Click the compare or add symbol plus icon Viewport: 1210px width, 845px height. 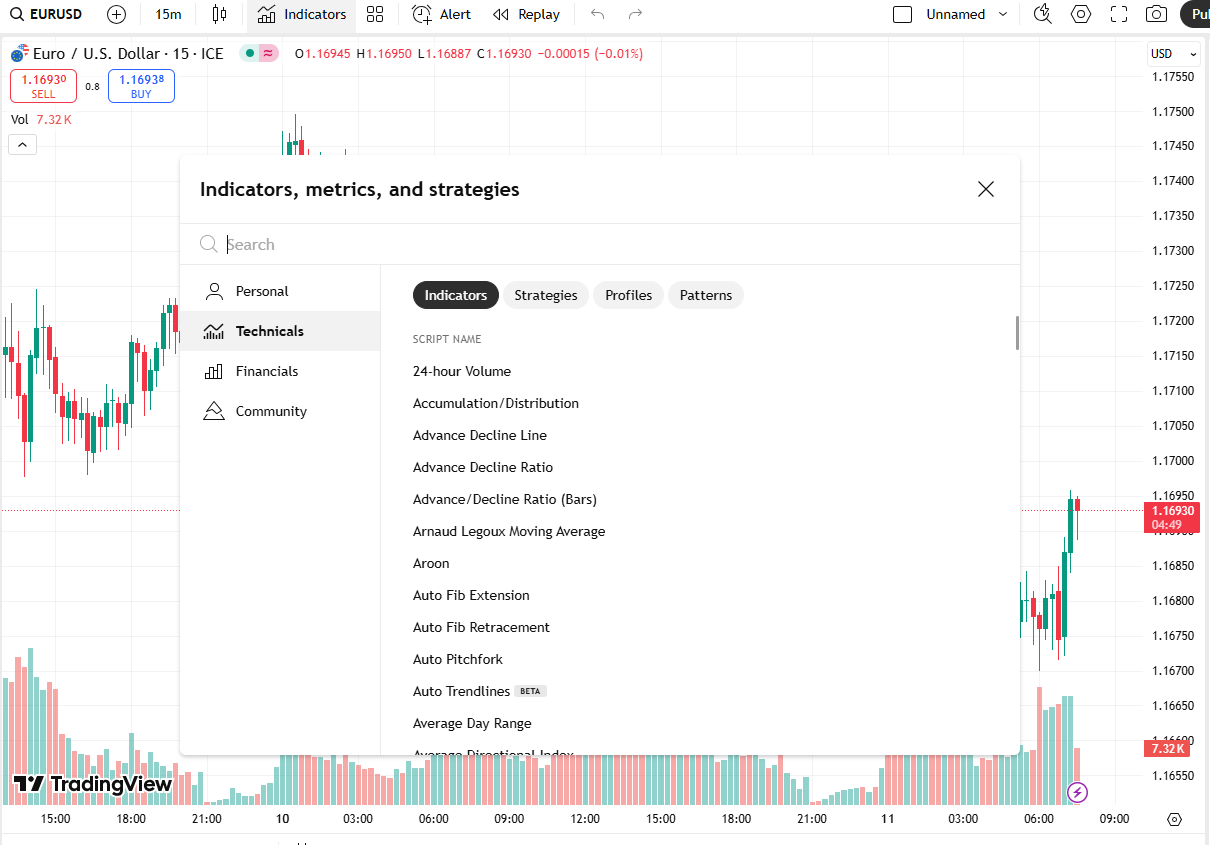(117, 15)
